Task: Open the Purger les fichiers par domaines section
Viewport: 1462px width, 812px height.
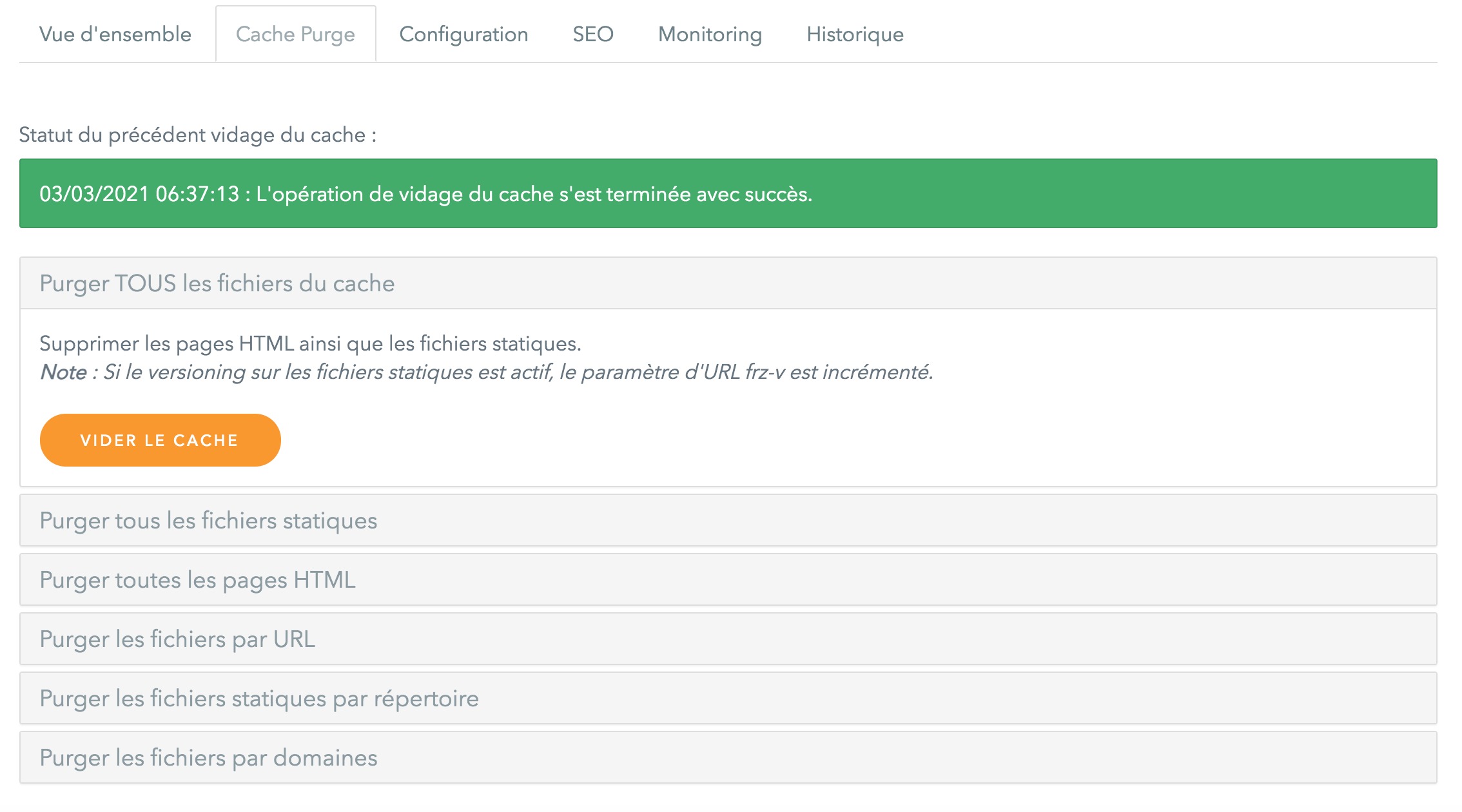Action: coord(209,757)
